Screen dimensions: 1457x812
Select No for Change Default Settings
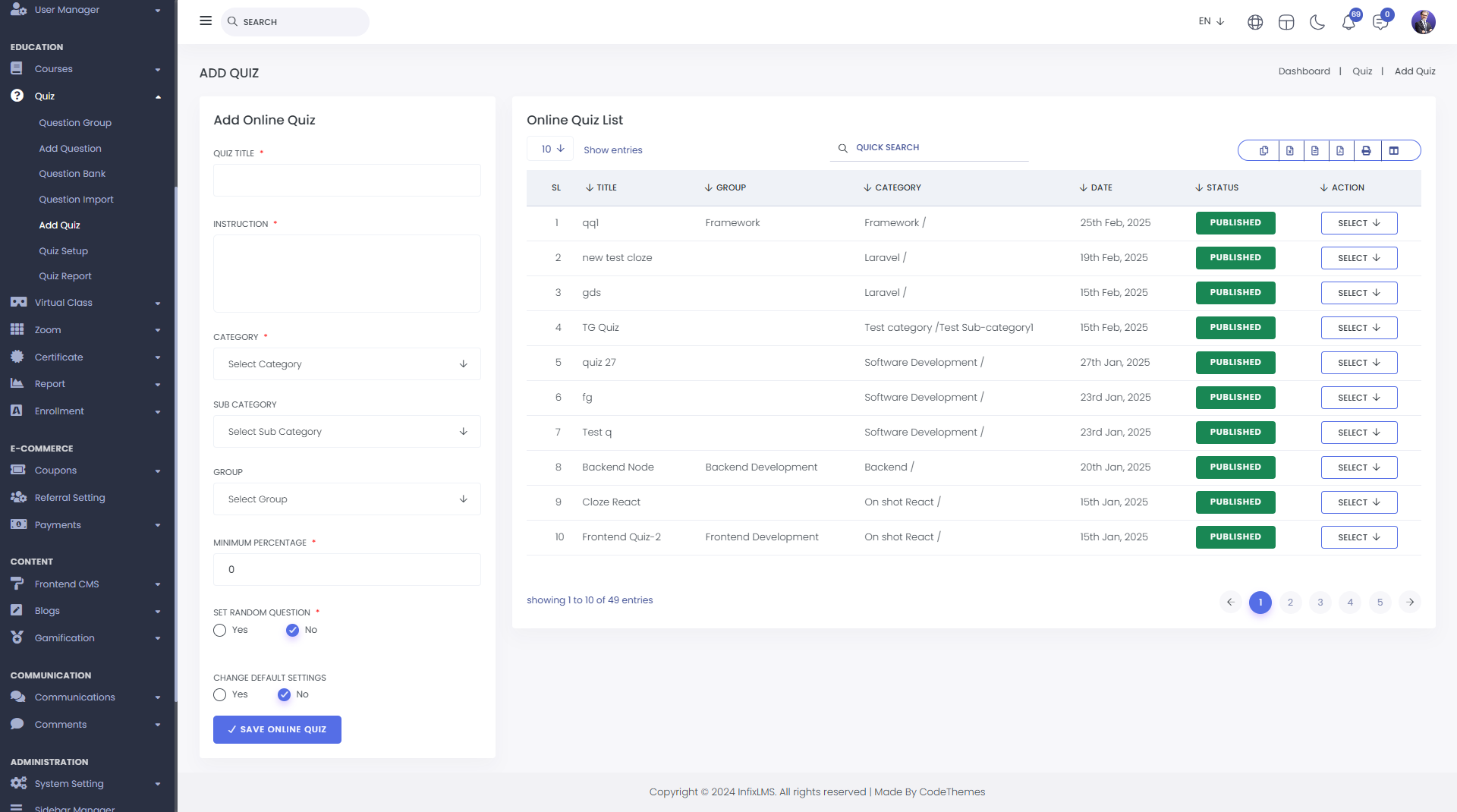pos(284,694)
